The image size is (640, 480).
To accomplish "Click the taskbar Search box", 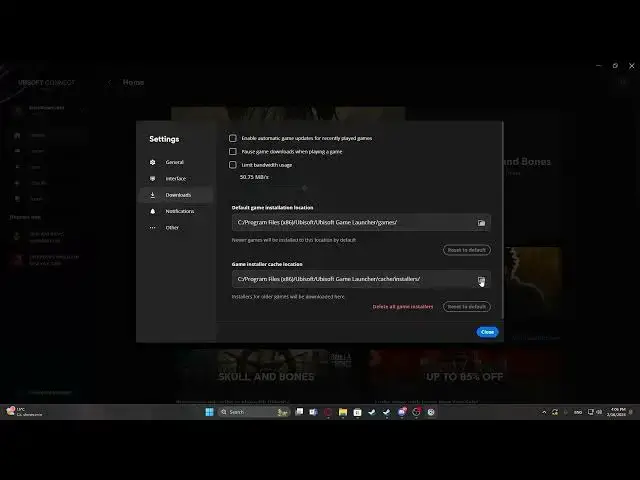I will (x=254, y=412).
